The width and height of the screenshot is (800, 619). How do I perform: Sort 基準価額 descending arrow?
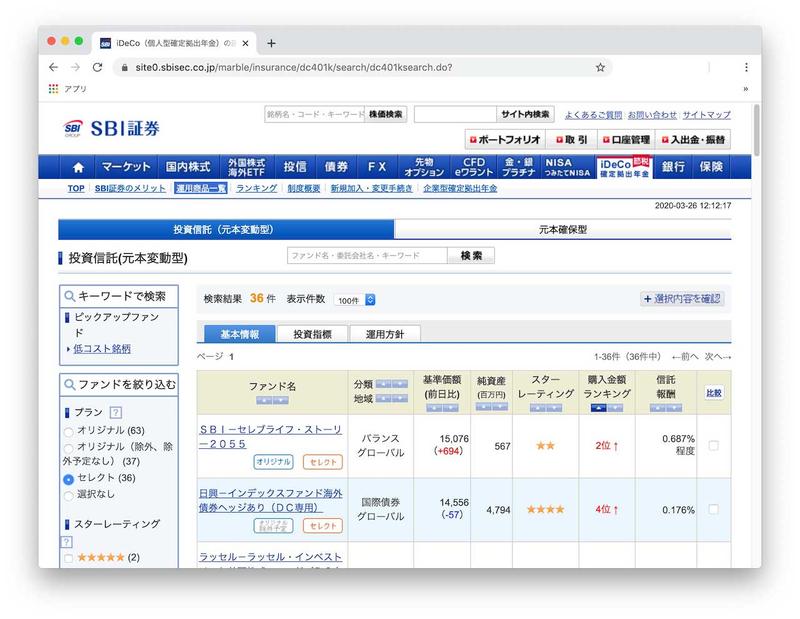[451, 408]
